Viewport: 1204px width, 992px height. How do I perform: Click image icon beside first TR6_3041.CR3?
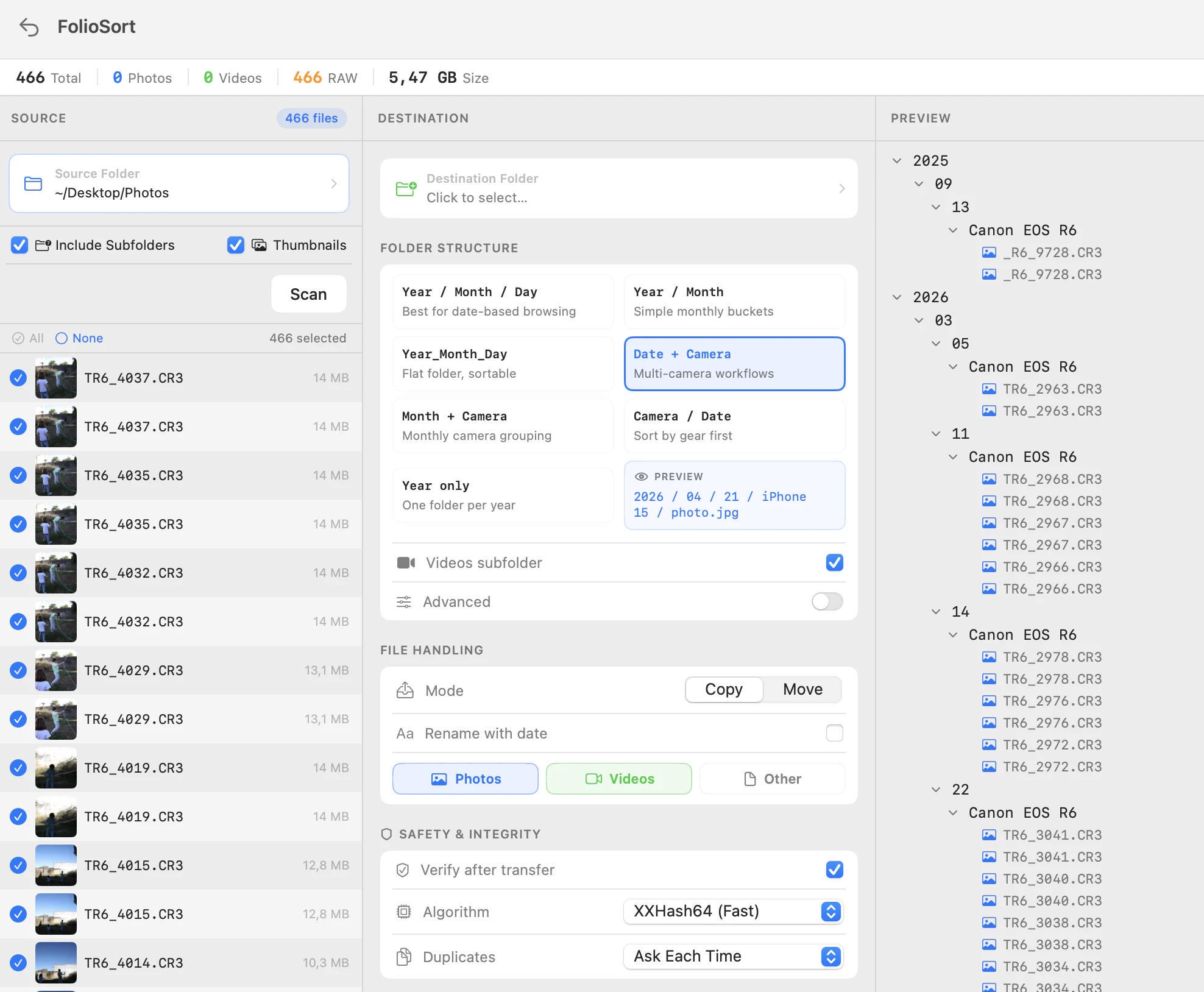tap(989, 835)
